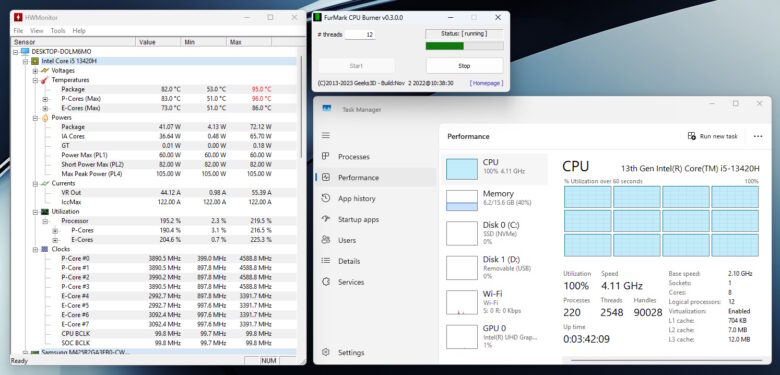Select GPU 0 Intel UHD Graphics item

(x=493, y=336)
